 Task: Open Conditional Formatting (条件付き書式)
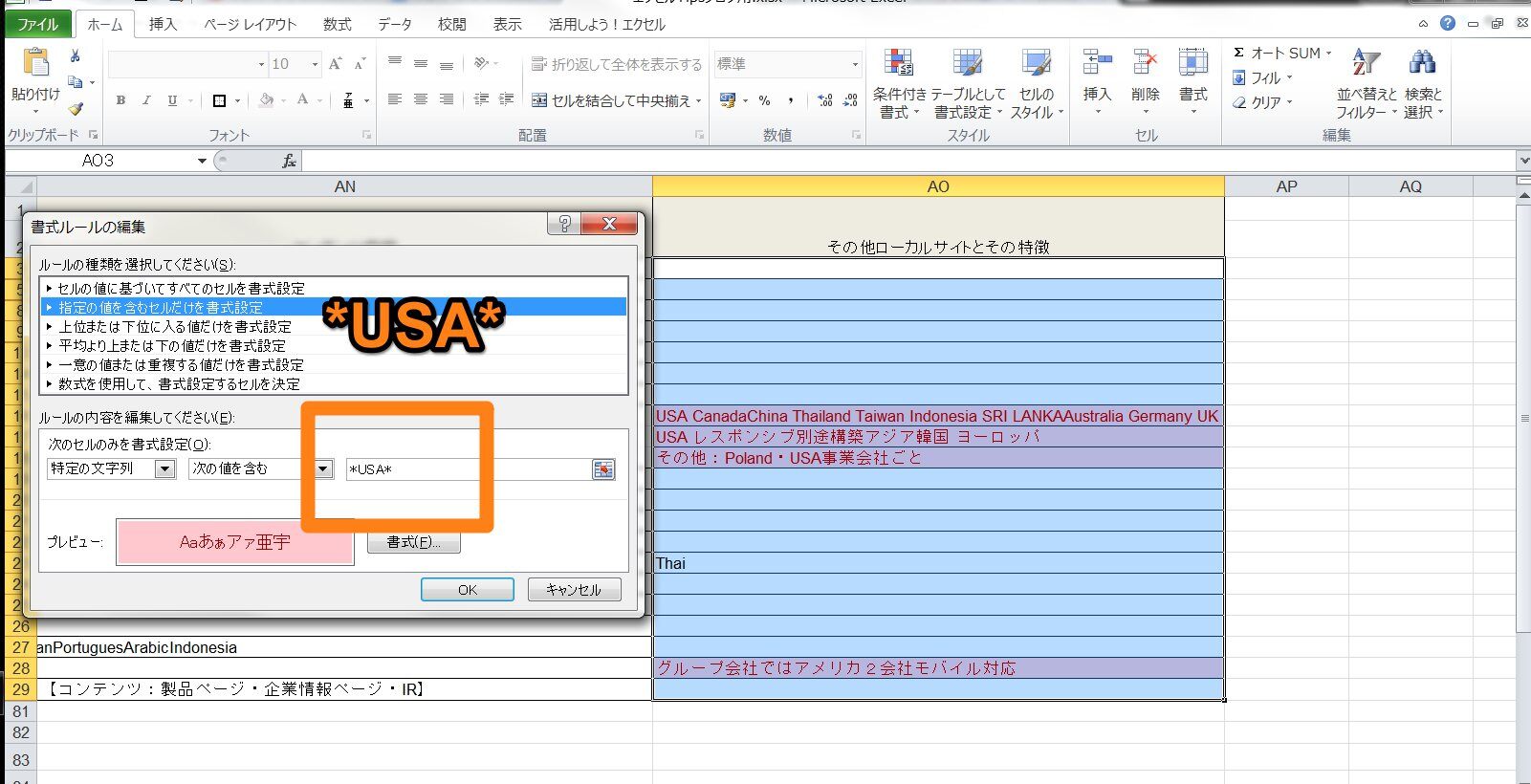click(899, 83)
